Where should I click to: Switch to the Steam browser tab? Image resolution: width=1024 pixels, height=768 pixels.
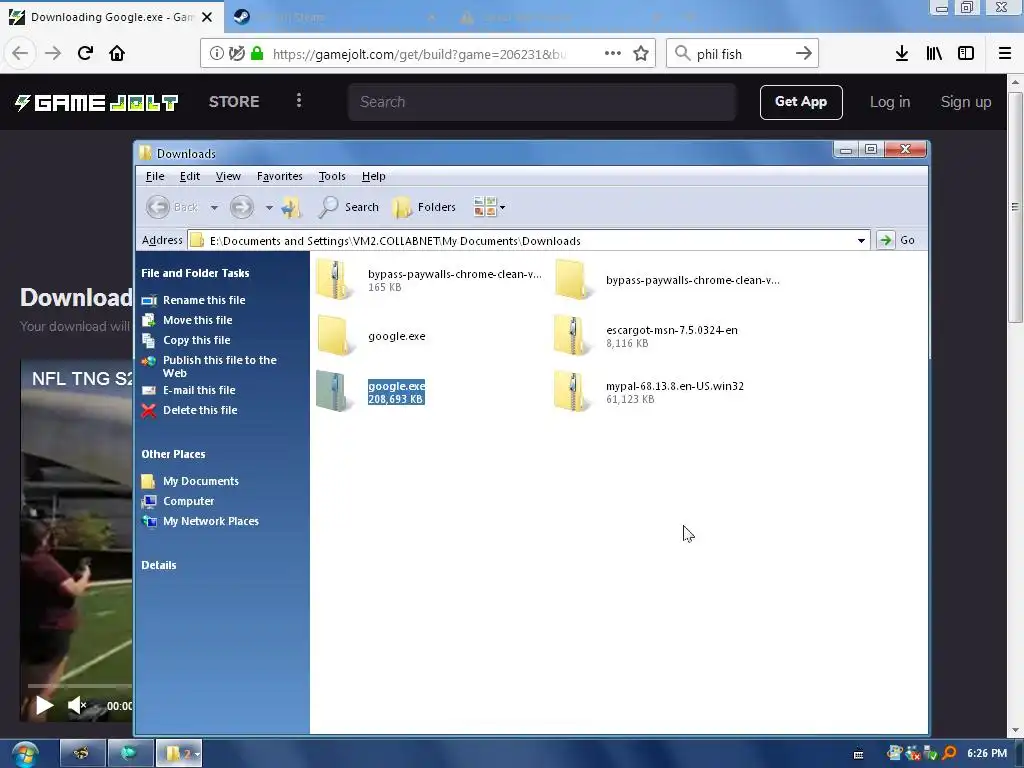pos(333,17)
